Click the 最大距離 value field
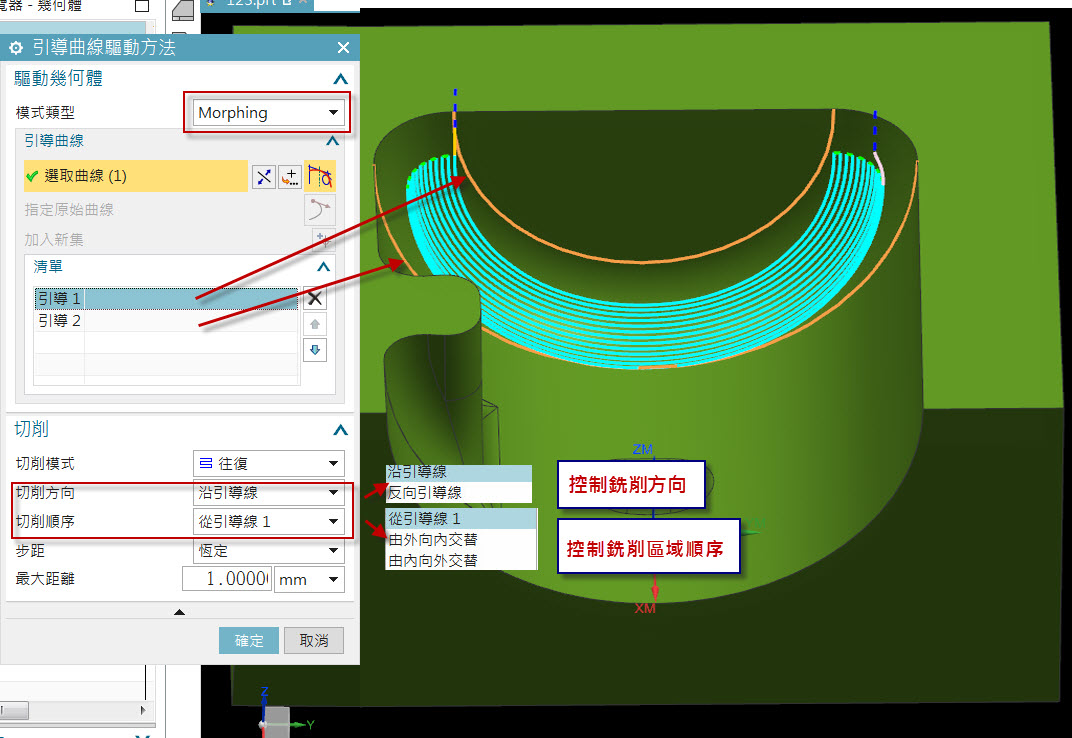This screenshot has height=738, width=1072. (227, 579)
